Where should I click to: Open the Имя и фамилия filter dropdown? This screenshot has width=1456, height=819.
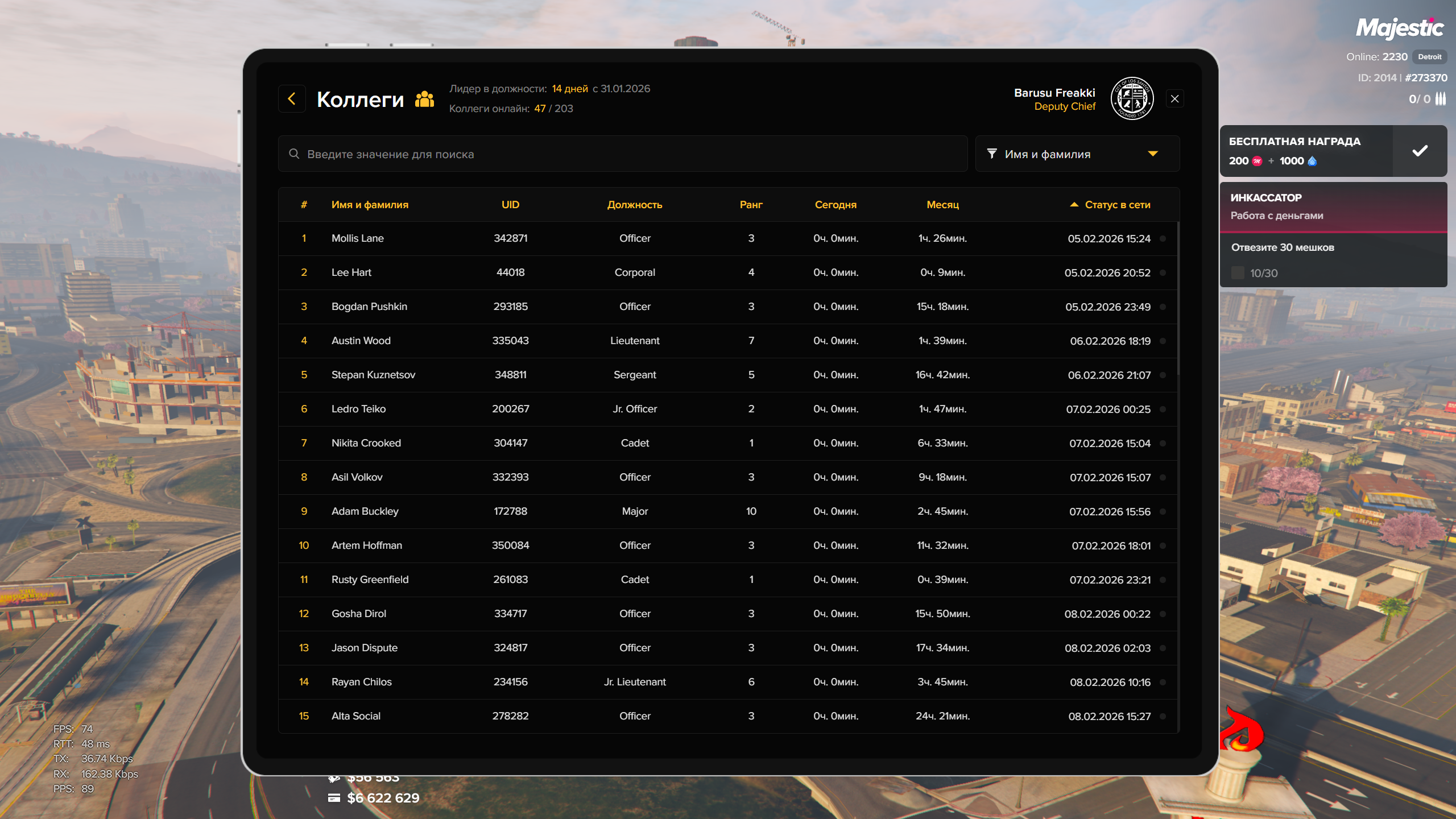(x=1077, y=154)
